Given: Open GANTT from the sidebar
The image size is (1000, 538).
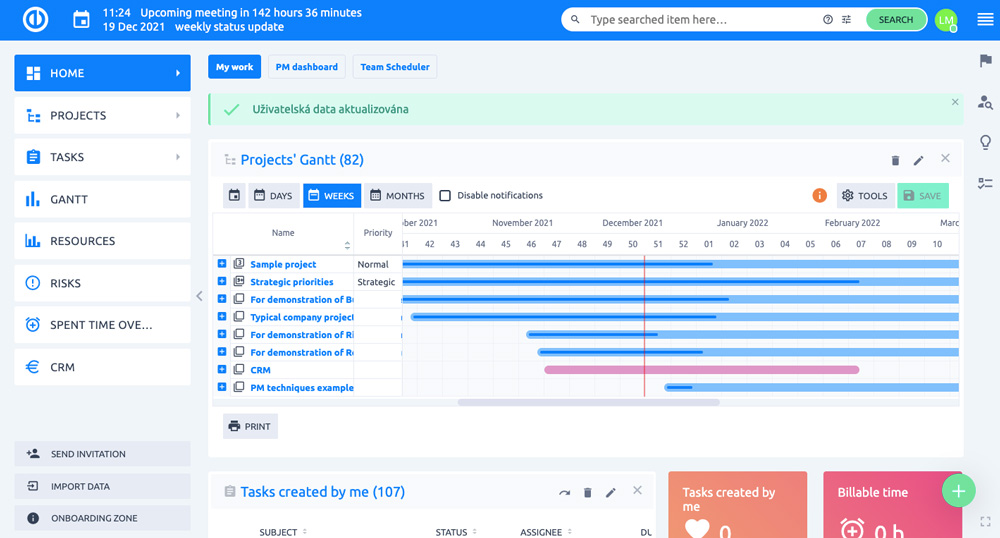Looking at the screenshot, I should tap(103, 200).
